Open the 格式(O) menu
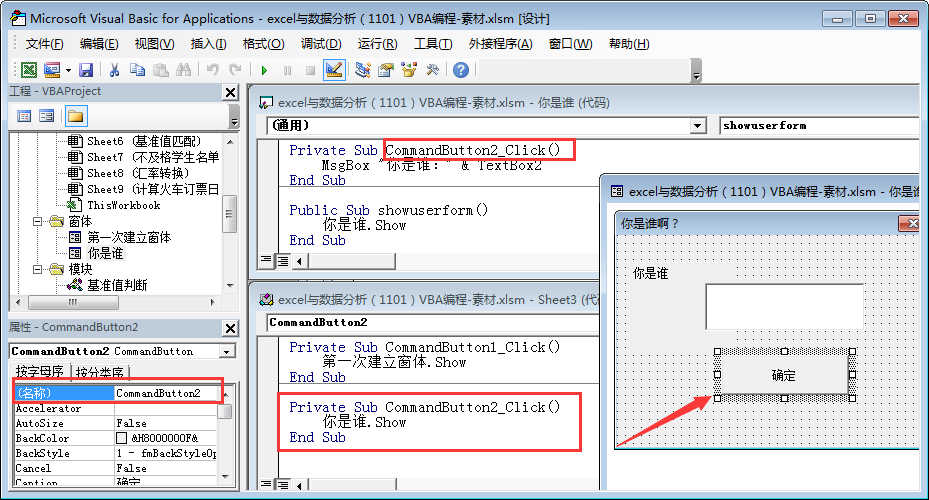Image resolution: width=929 pixels, height=500 pixels. (x=264, y=44)
